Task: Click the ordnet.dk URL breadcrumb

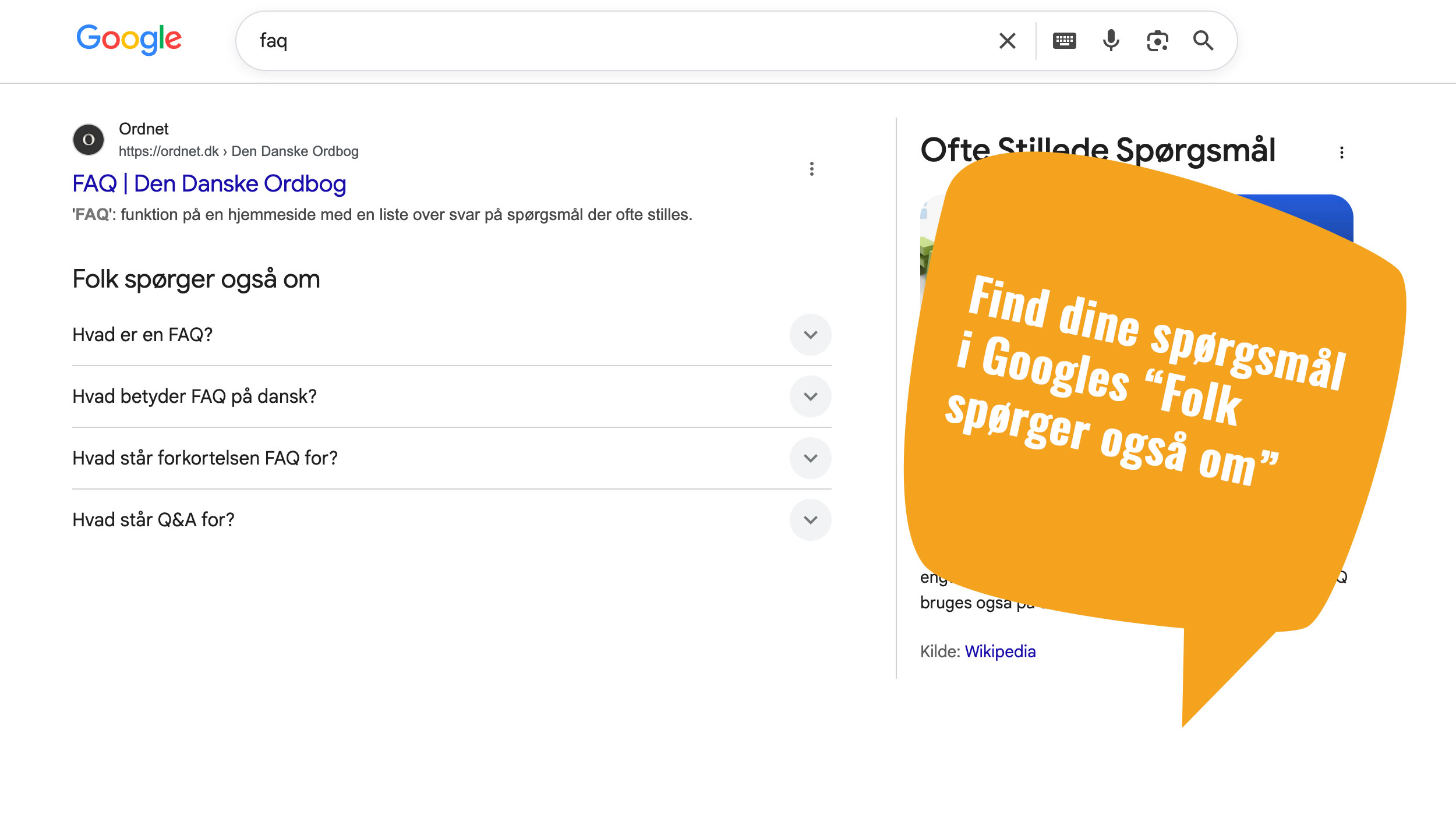Action: pyautogui.click(x=238, y=151)
